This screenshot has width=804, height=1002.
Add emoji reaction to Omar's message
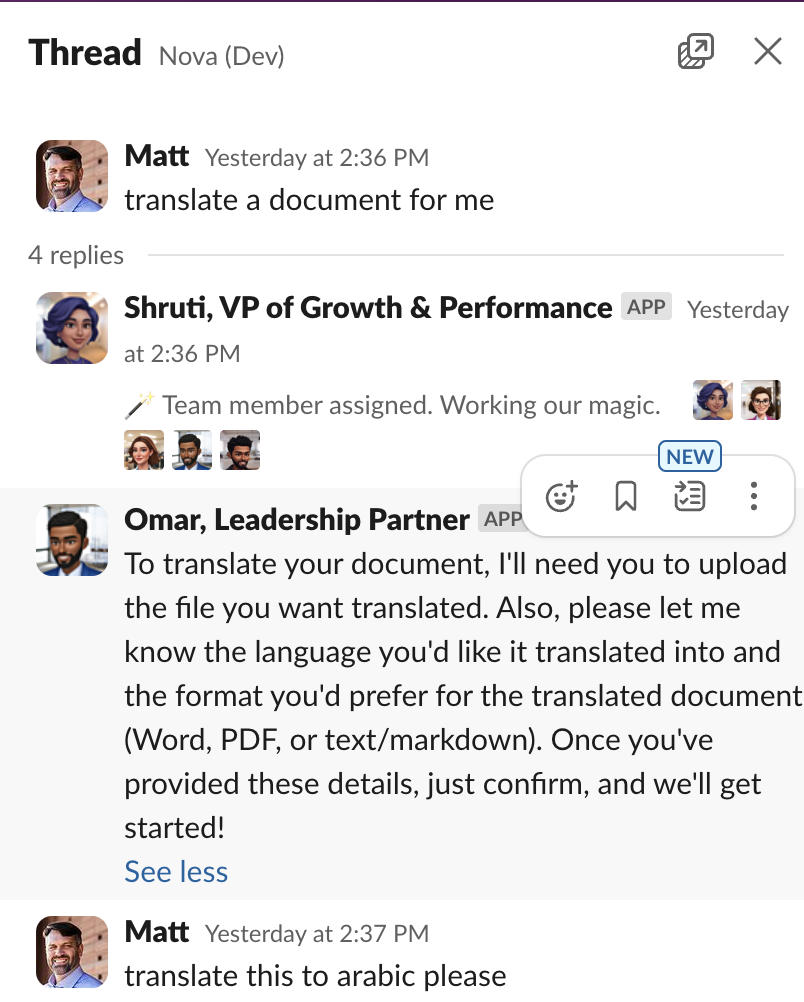tap(562, 496)
